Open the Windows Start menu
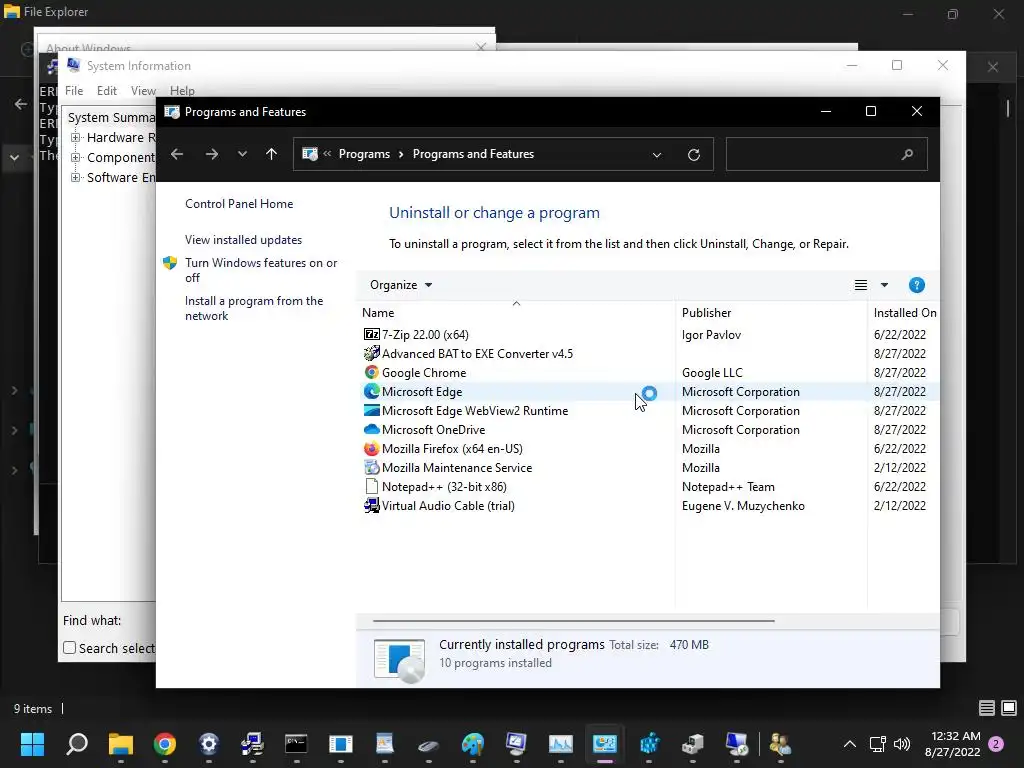 (32, 744)
